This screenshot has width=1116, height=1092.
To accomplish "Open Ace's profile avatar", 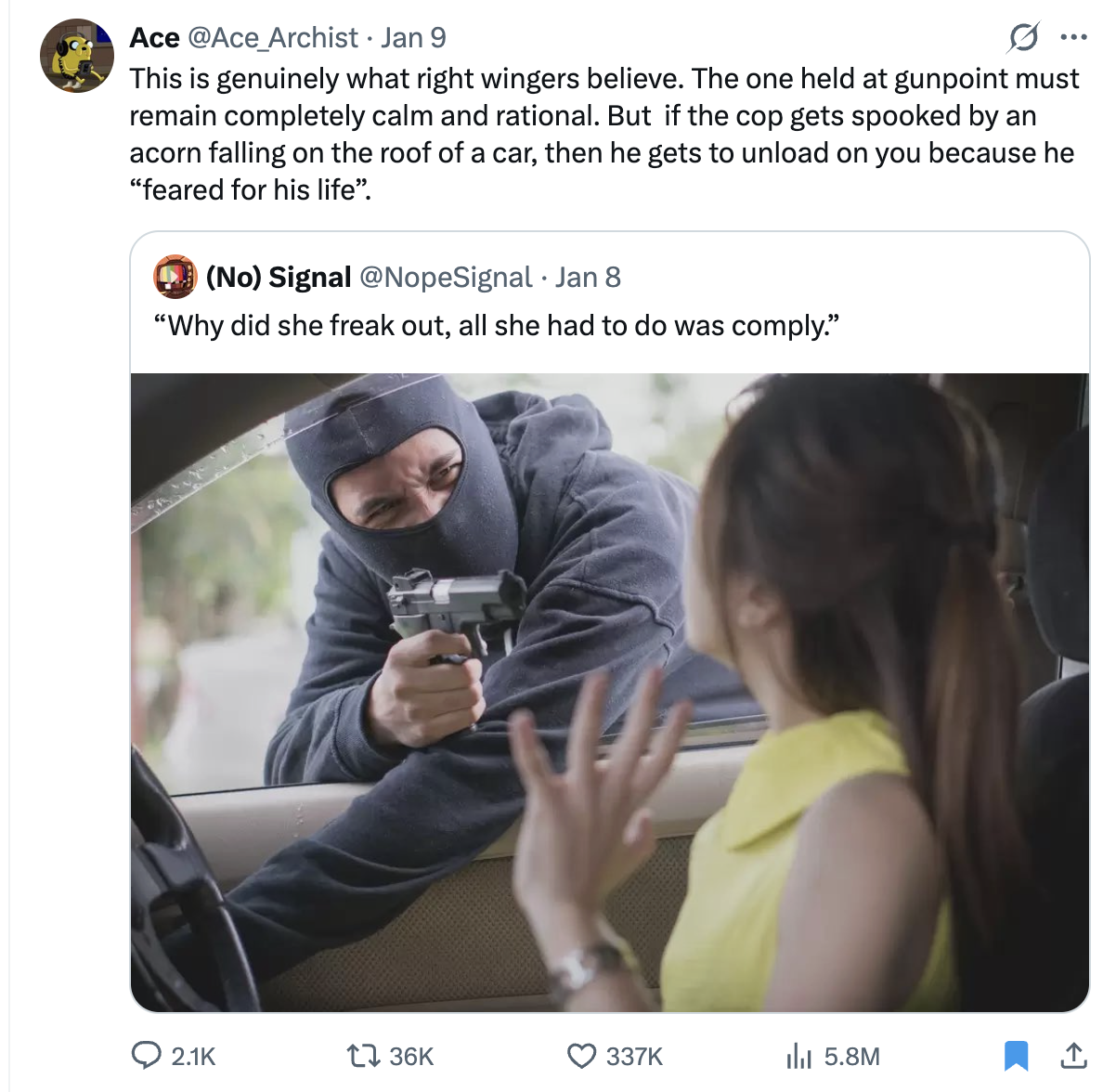I will [x=77, y=56].
